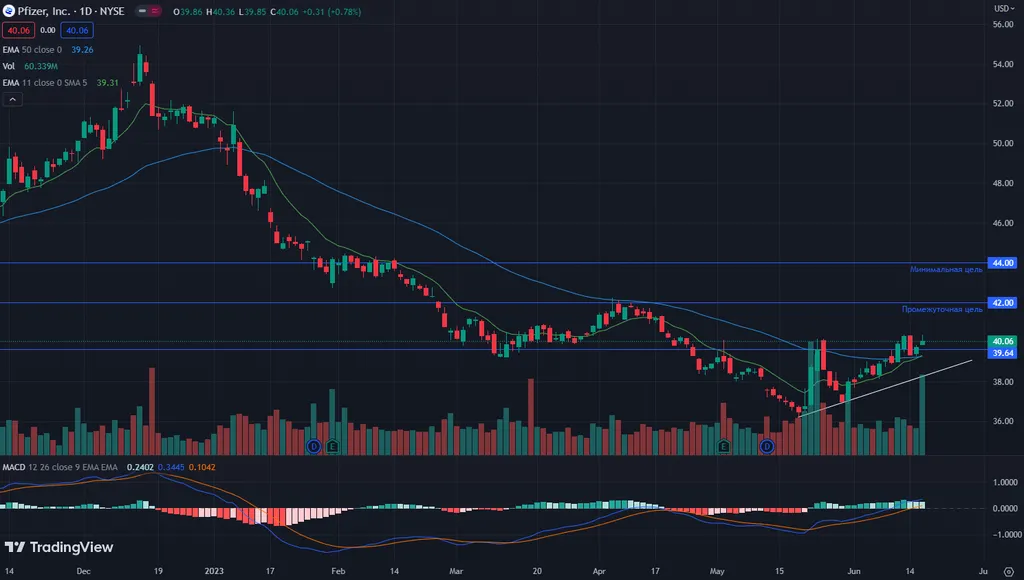
Task: Click the Pfizer logo icon beside the symbol name
Action: [9, 10]
